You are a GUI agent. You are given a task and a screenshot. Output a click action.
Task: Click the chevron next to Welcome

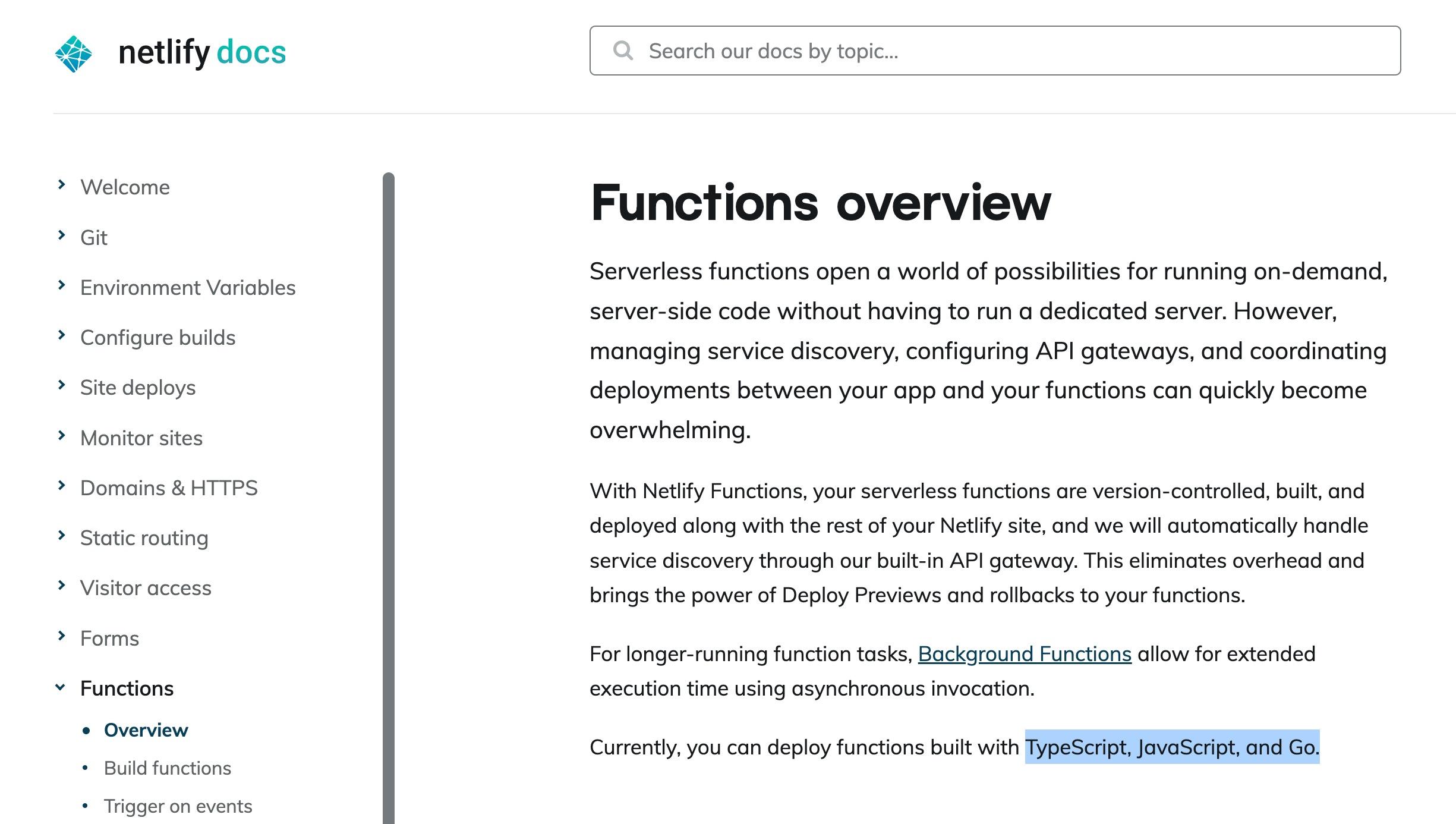[62, 185]
